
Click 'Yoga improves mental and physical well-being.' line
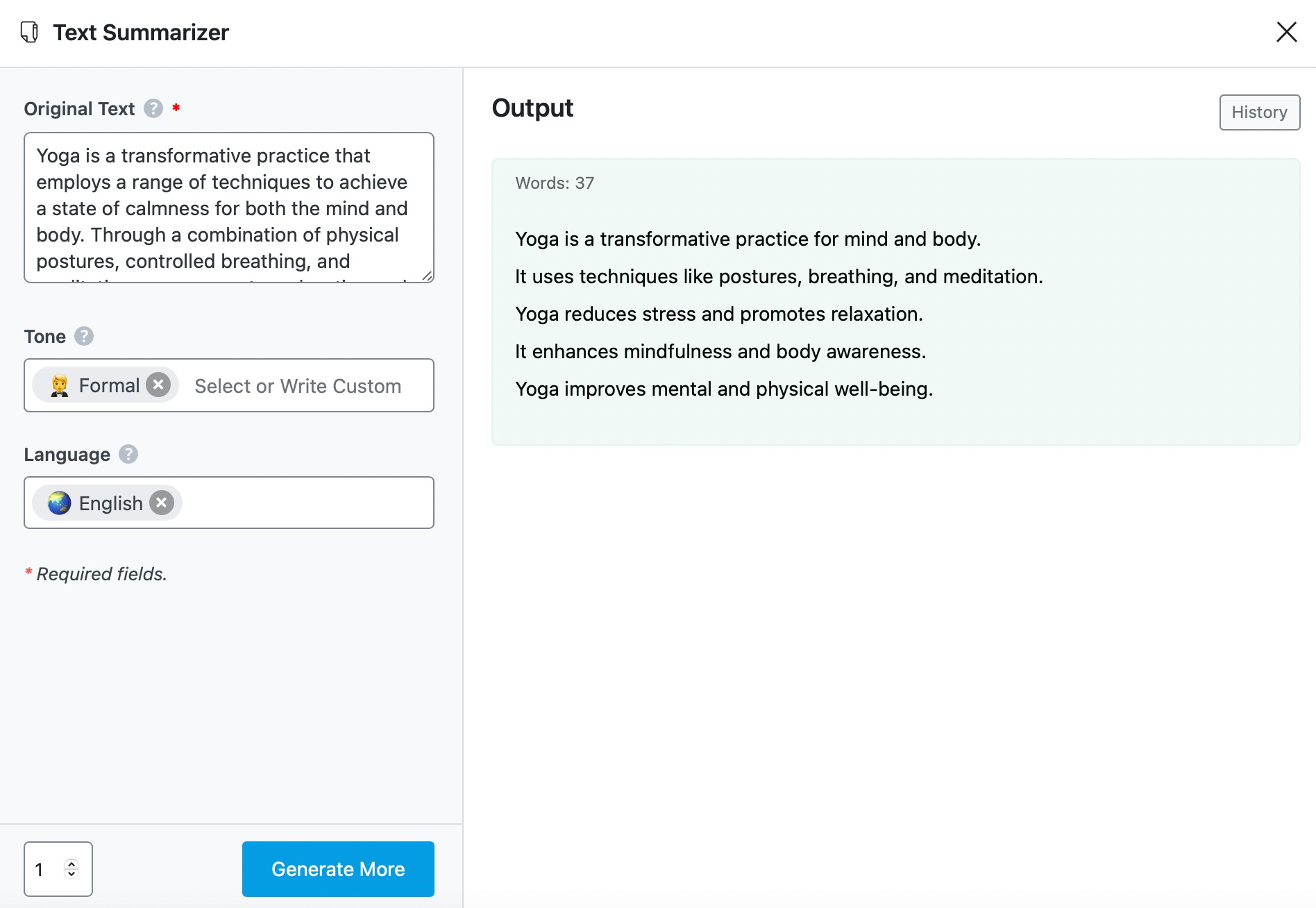point(724,389)
